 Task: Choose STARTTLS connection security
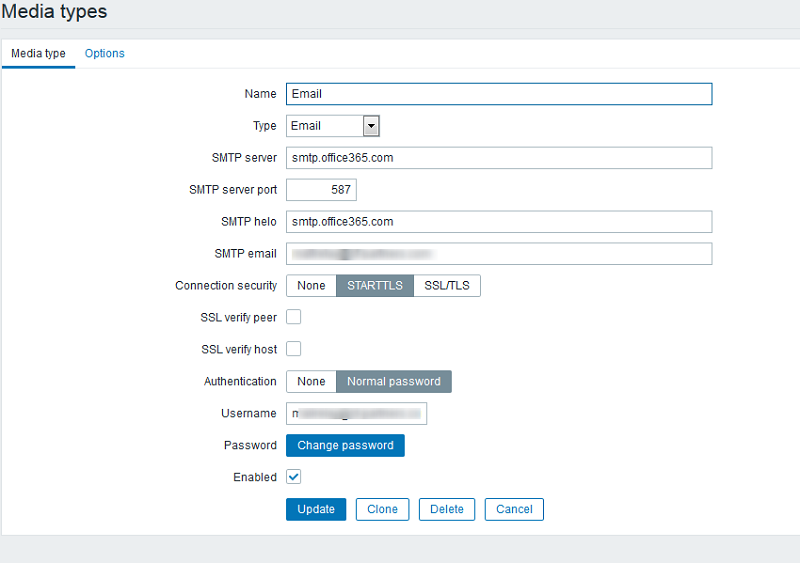coord(375,286)
